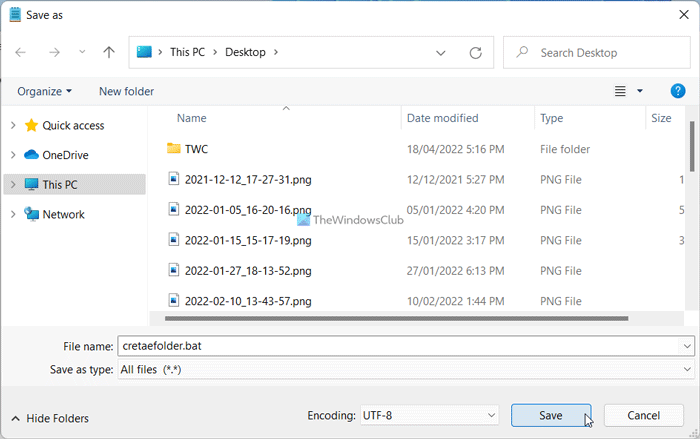Open the Encoding UTF-8 dropdown

click(x=429, y=415)
